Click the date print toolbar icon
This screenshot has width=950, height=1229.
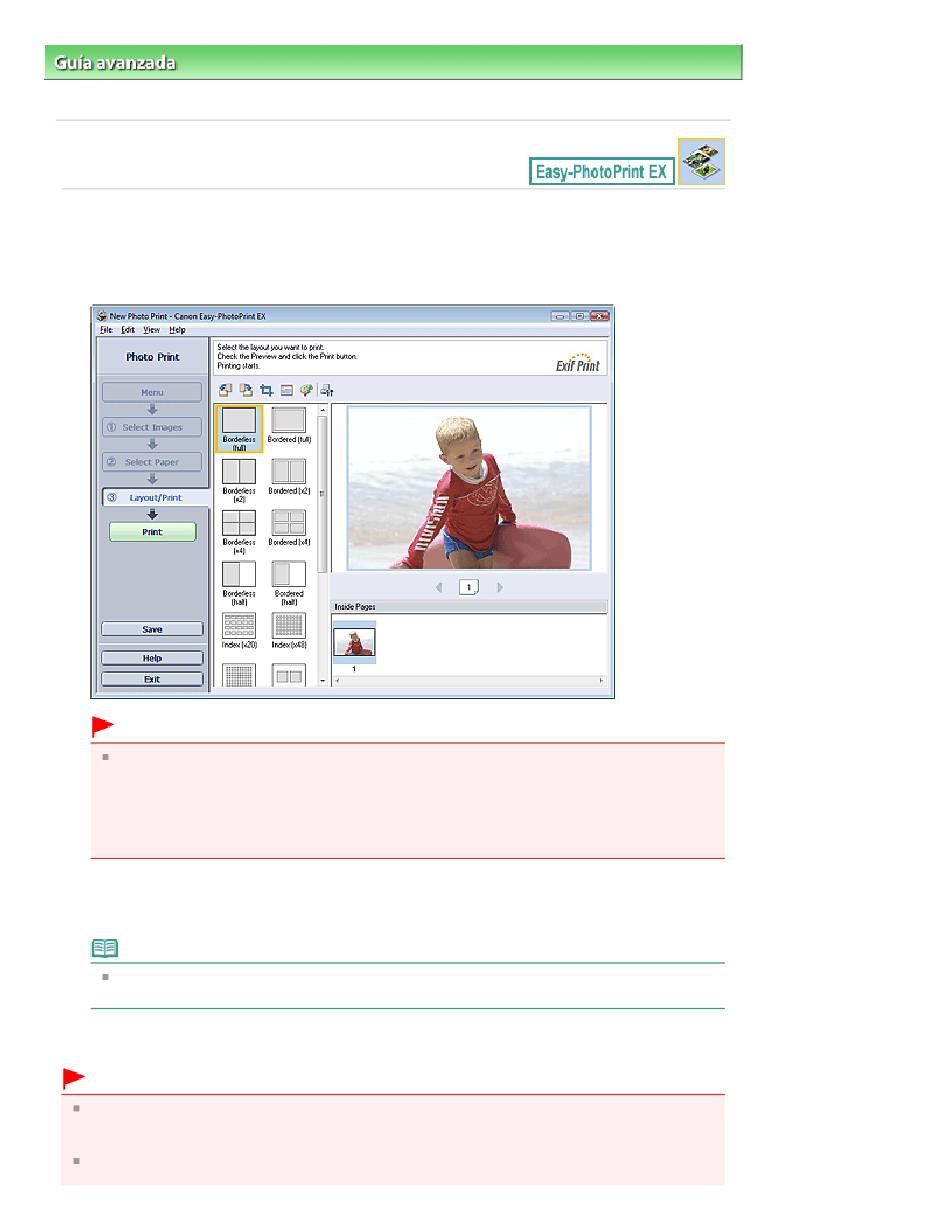(286, 390)
